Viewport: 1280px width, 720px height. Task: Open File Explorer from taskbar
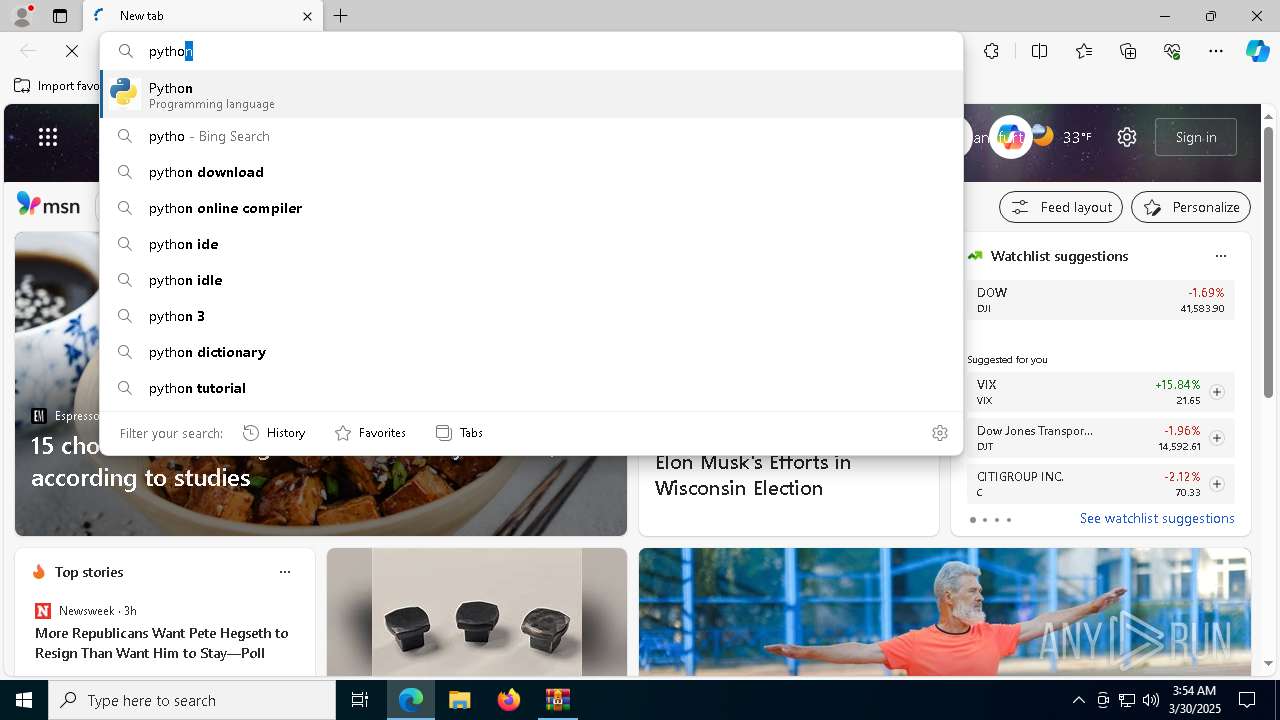tap(459, 700)
